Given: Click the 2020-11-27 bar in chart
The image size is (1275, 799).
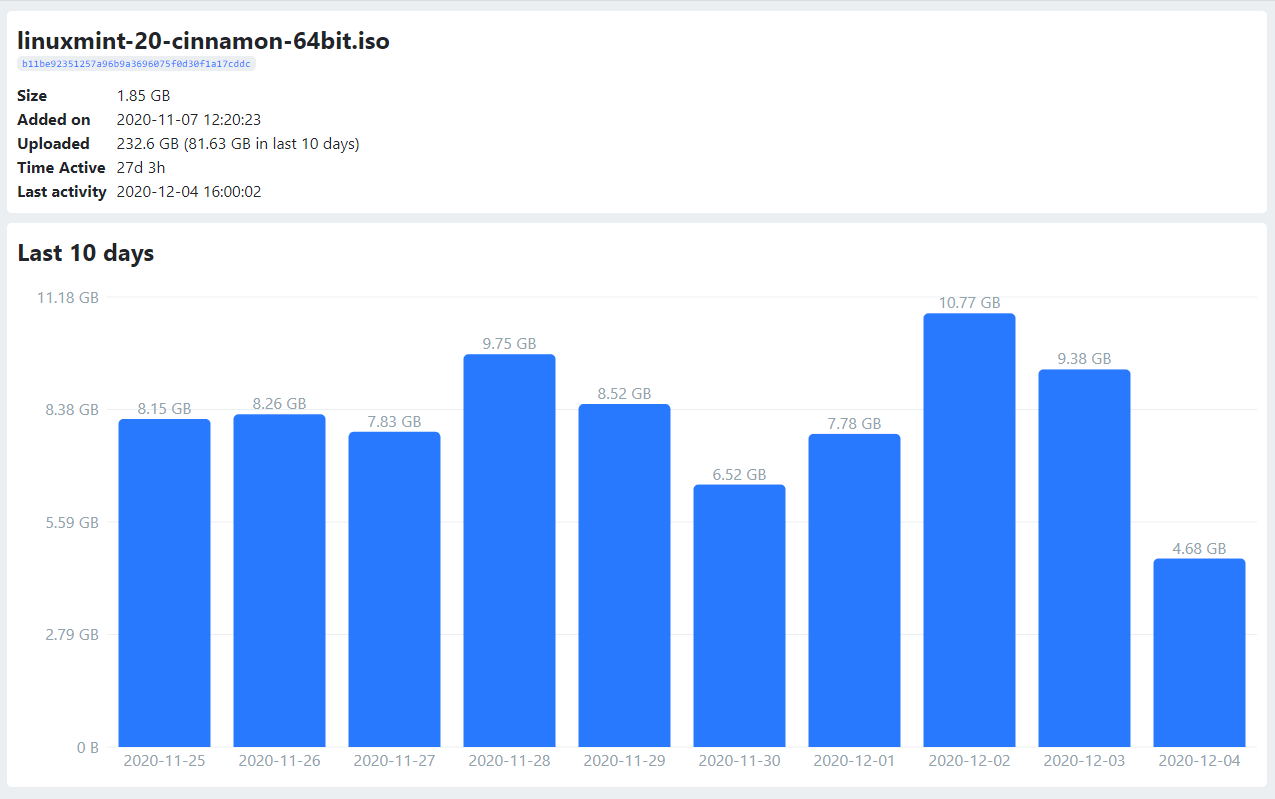Looking at the screenshot, I should pos(394,589).
